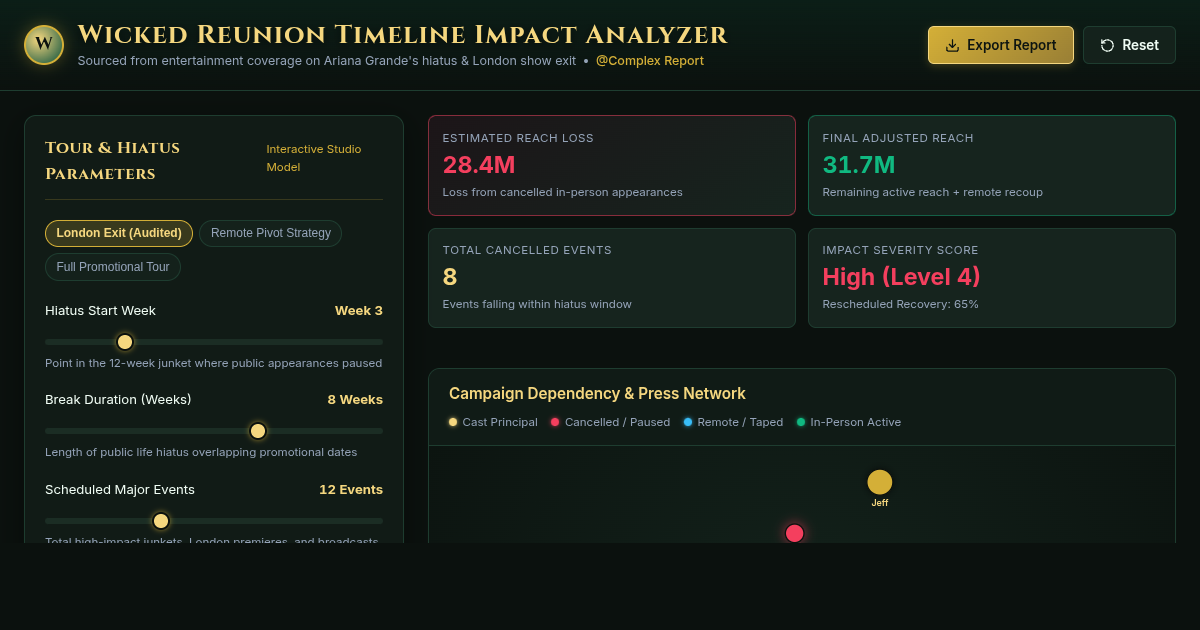Open the @Complex Report source link
1200x630 pixels.
coord(650,61)
